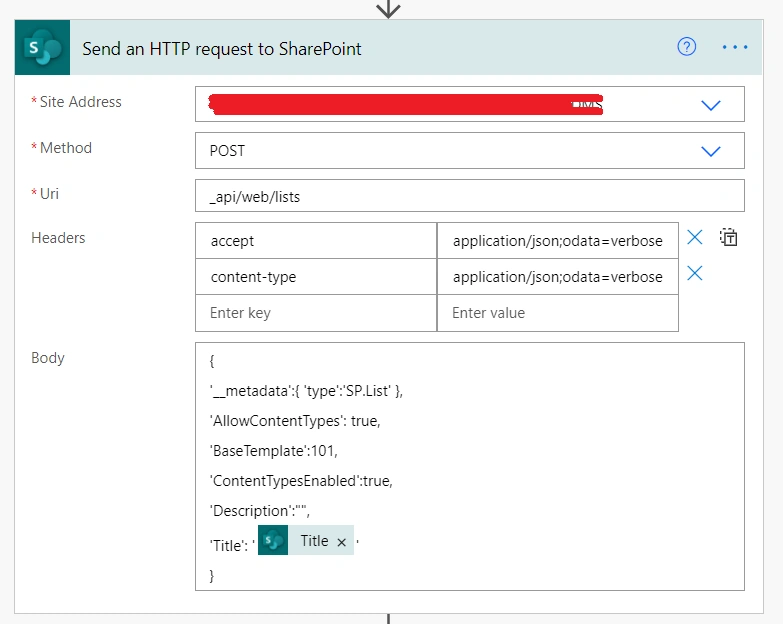
Task: Click the action title to collapse card
Action: point(222,49)
